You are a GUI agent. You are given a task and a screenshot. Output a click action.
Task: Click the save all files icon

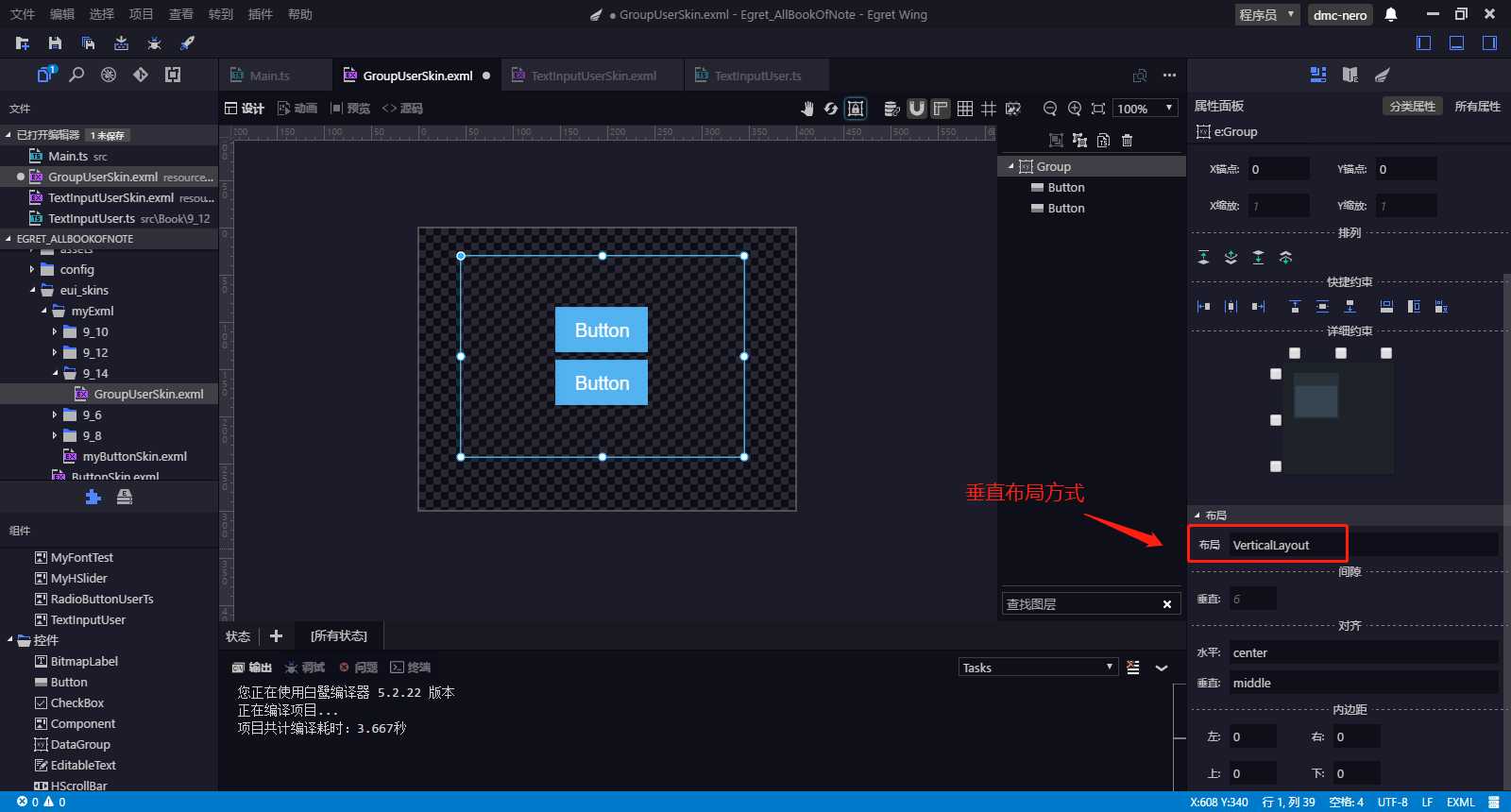88,43
